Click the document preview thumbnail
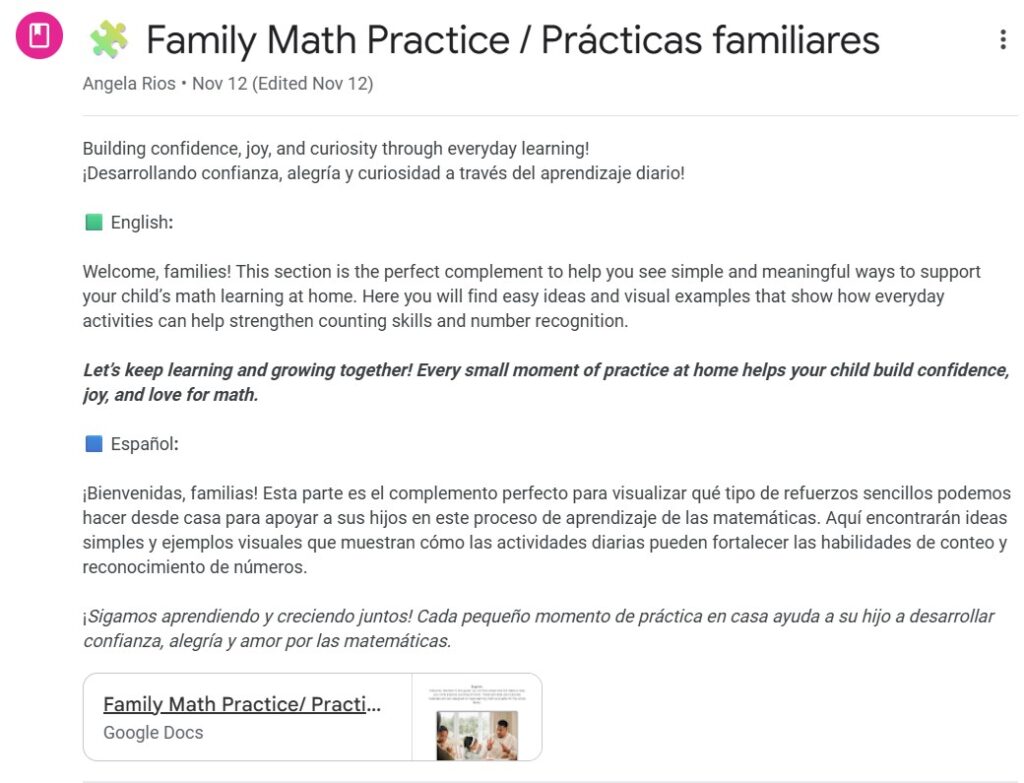The width and height of the screenshot is (1024, 783). coord(477,717)
